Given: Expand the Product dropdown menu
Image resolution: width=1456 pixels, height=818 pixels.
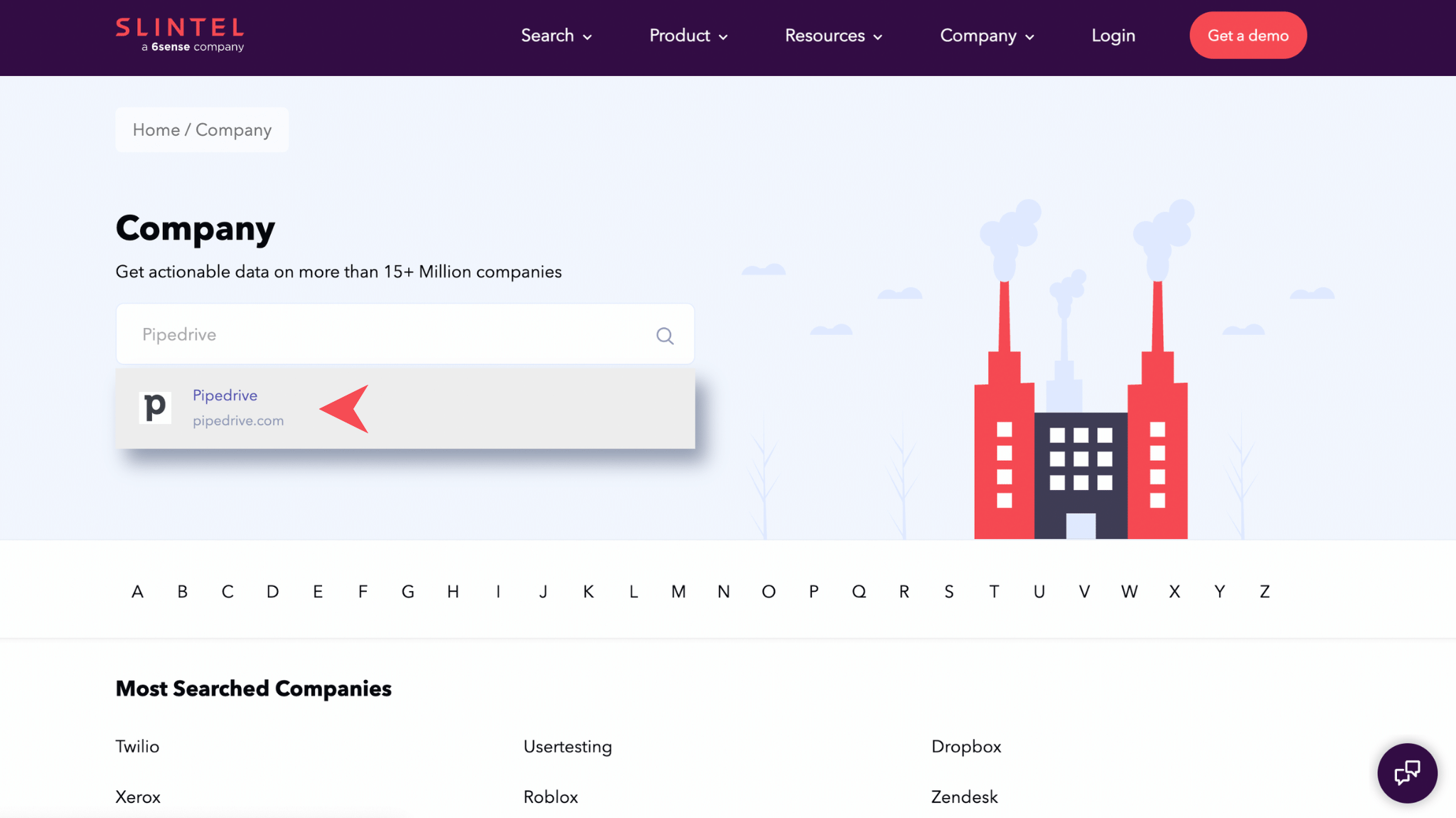Looking at the screenshot, I should (688, 36).
